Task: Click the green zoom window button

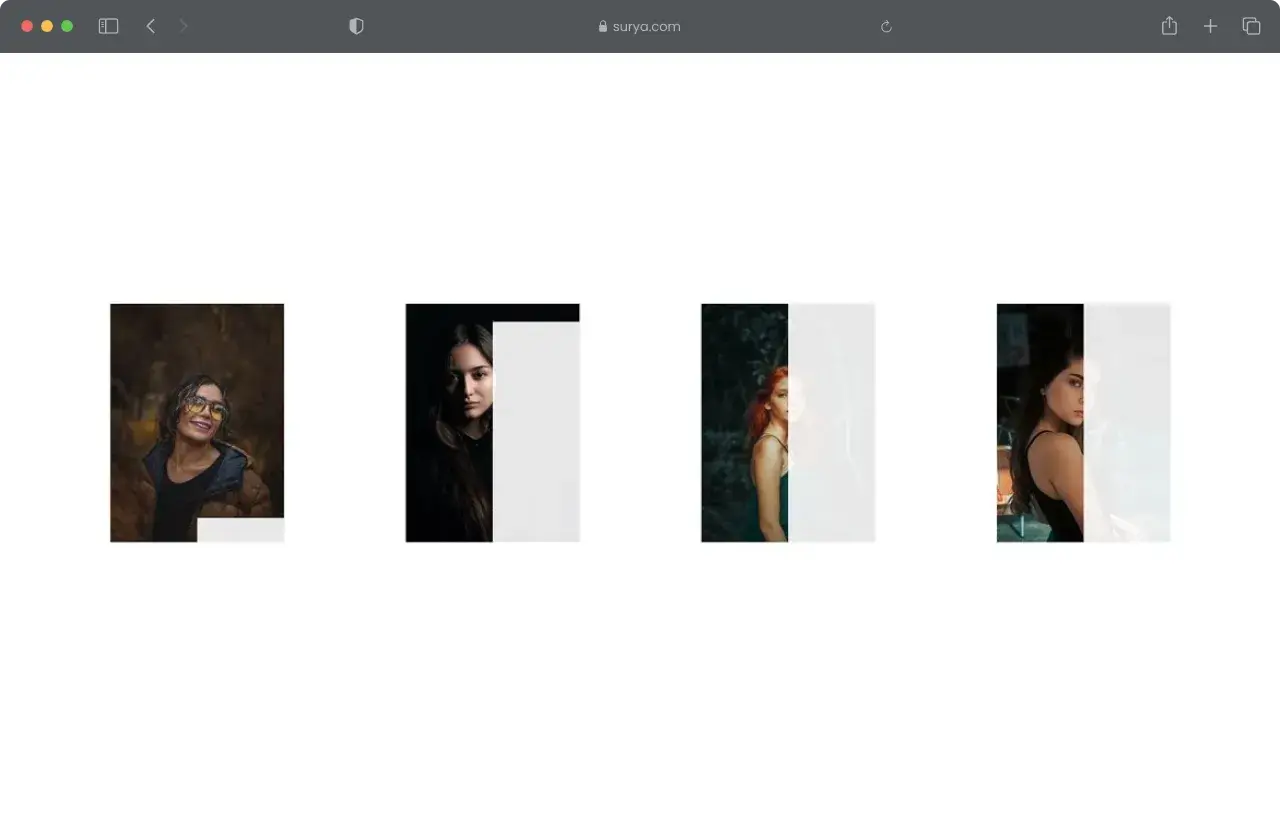Action: [67, 26]
